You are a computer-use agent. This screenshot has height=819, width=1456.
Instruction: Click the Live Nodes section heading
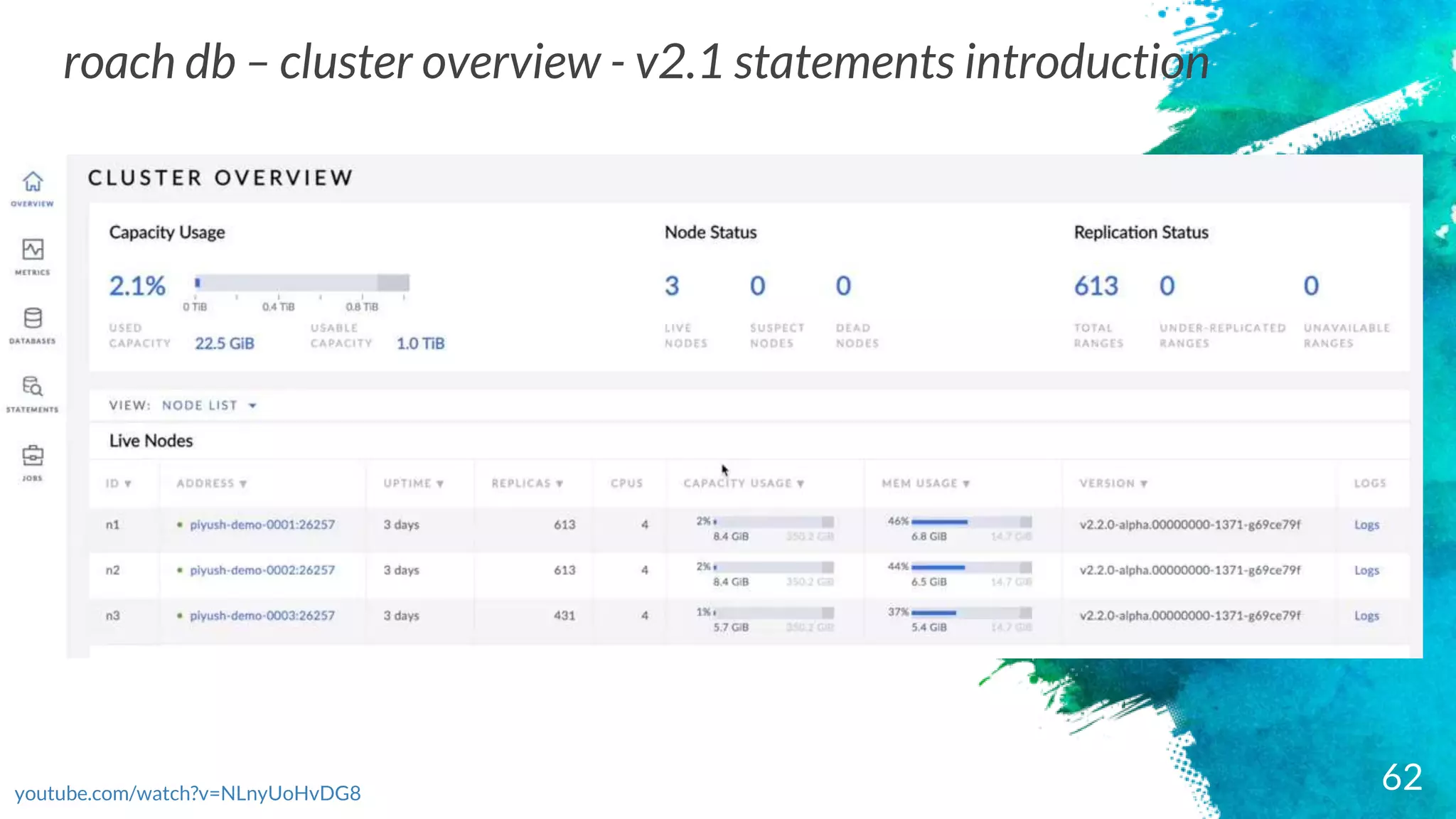[151, 441]
